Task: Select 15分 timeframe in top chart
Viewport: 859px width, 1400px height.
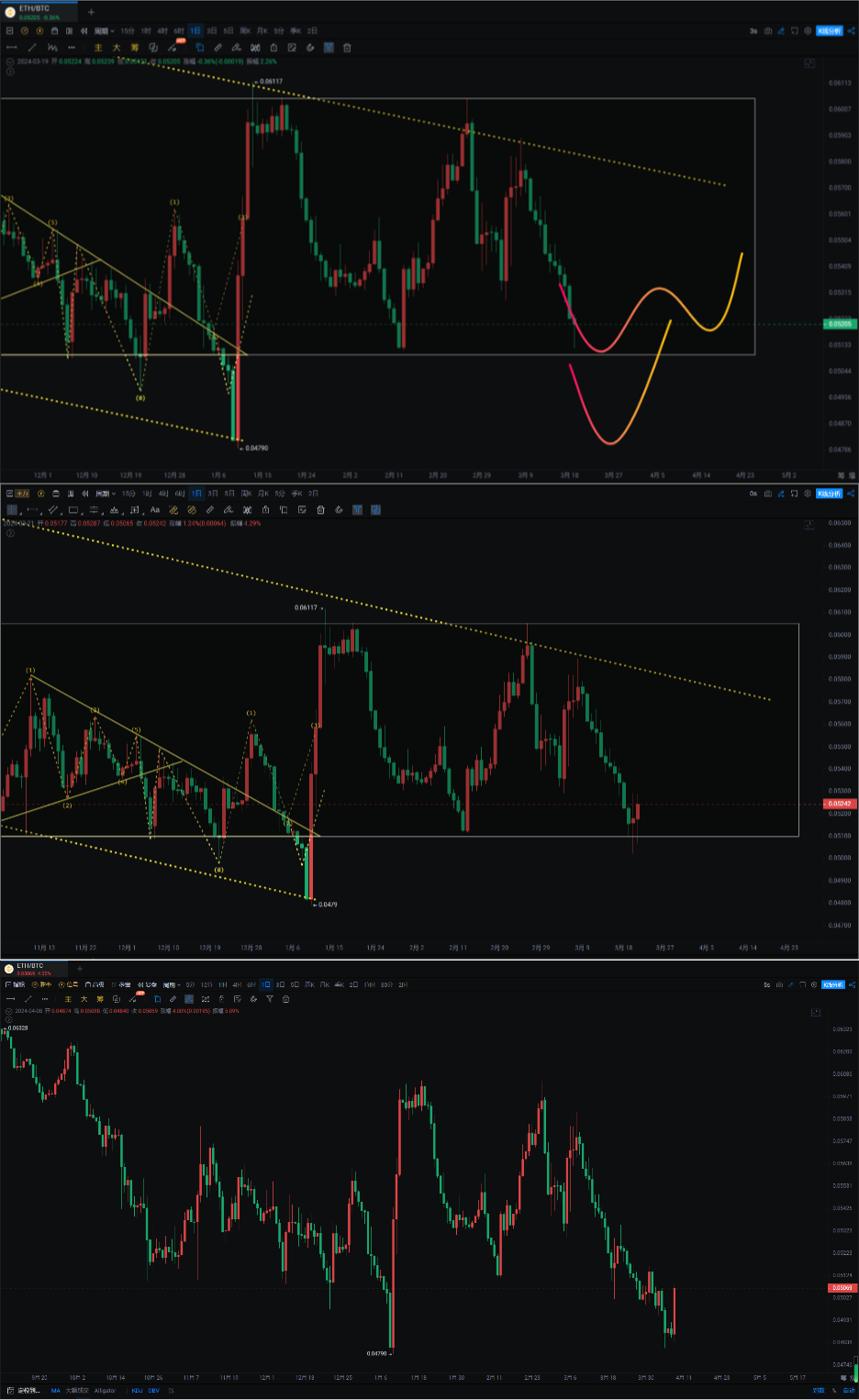Action: (128, 31)
